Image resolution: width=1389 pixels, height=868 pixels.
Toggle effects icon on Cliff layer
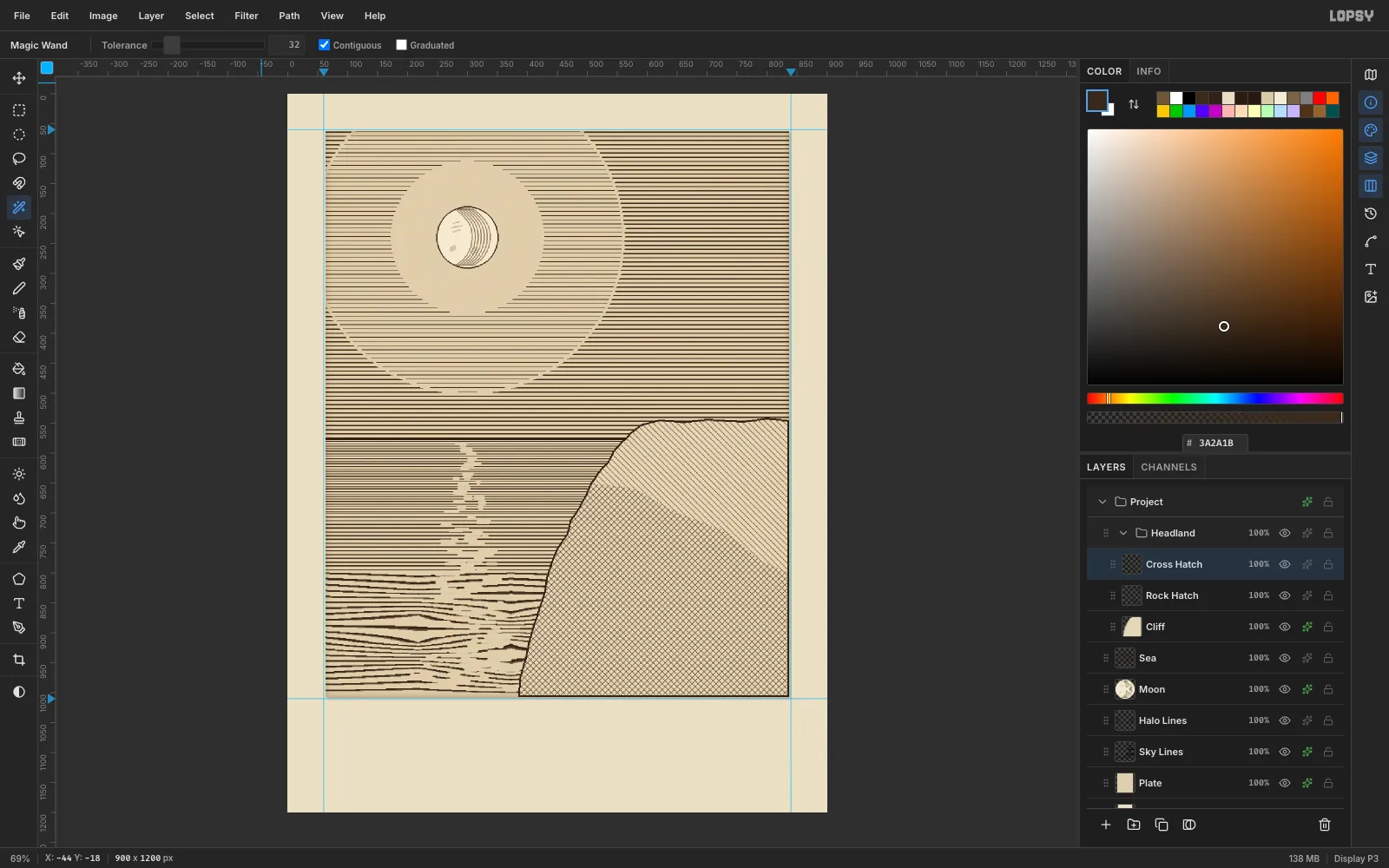[x=1307, y=627]
